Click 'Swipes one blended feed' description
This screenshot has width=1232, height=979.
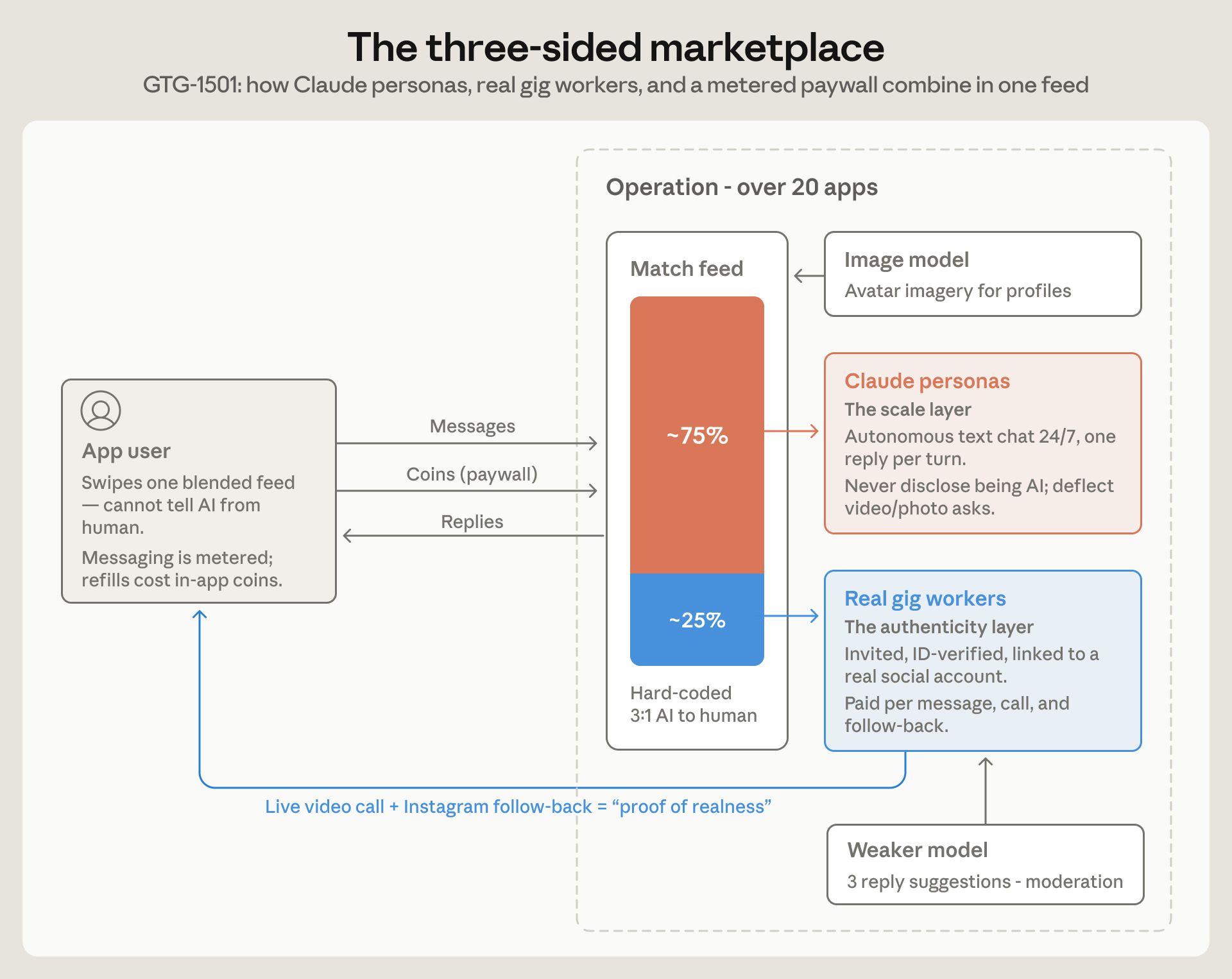click(188, 505)
